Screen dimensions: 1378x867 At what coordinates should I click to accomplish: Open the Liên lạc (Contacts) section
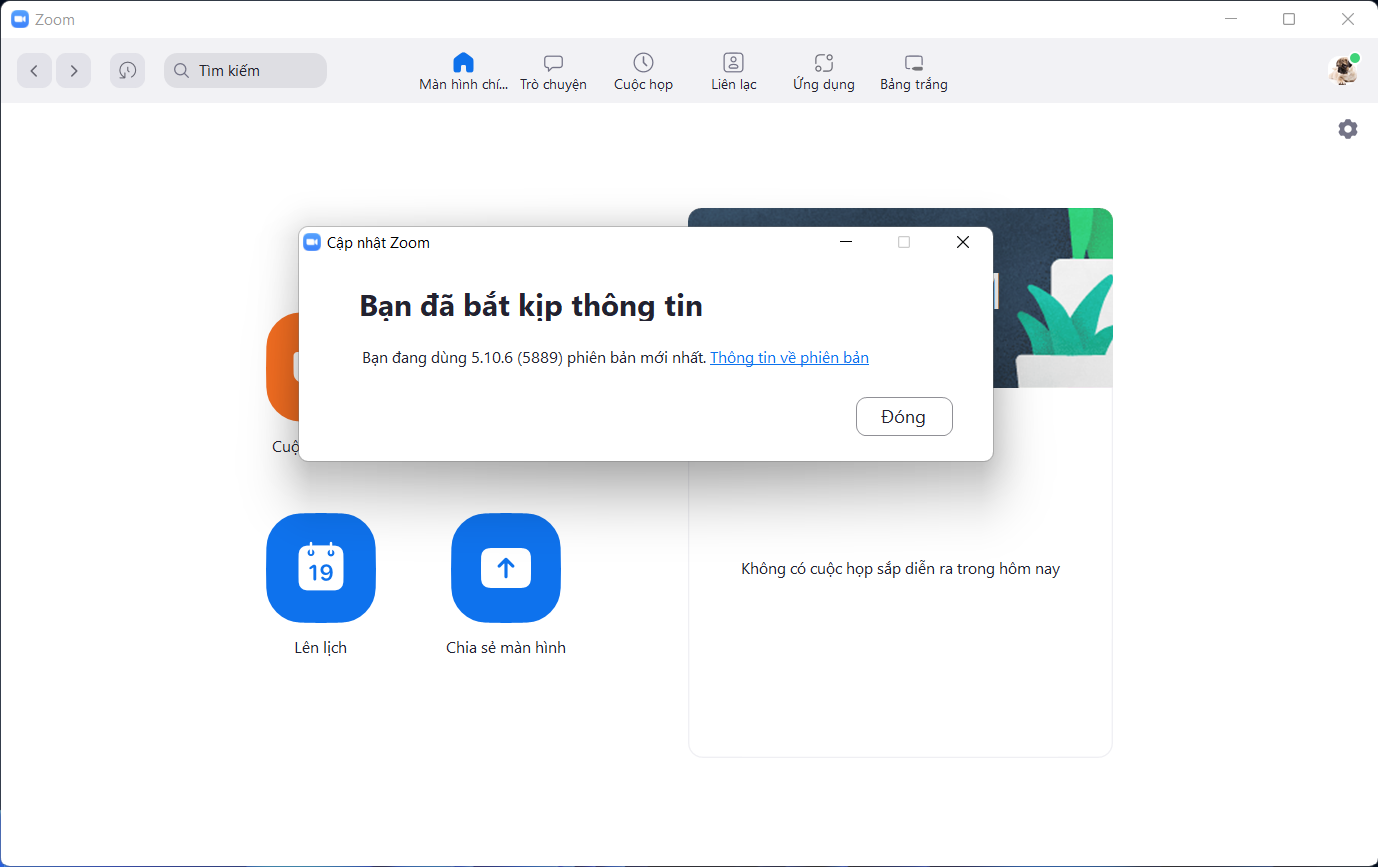coord(733,70)
